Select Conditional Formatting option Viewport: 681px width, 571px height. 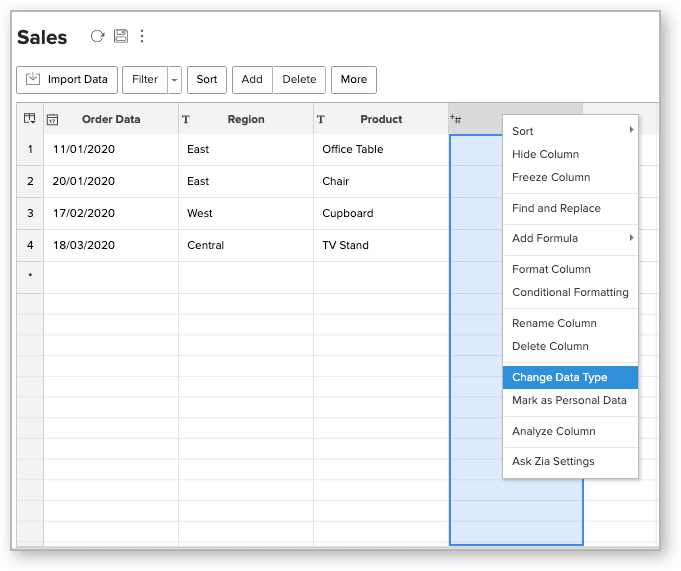click(570, 292)
